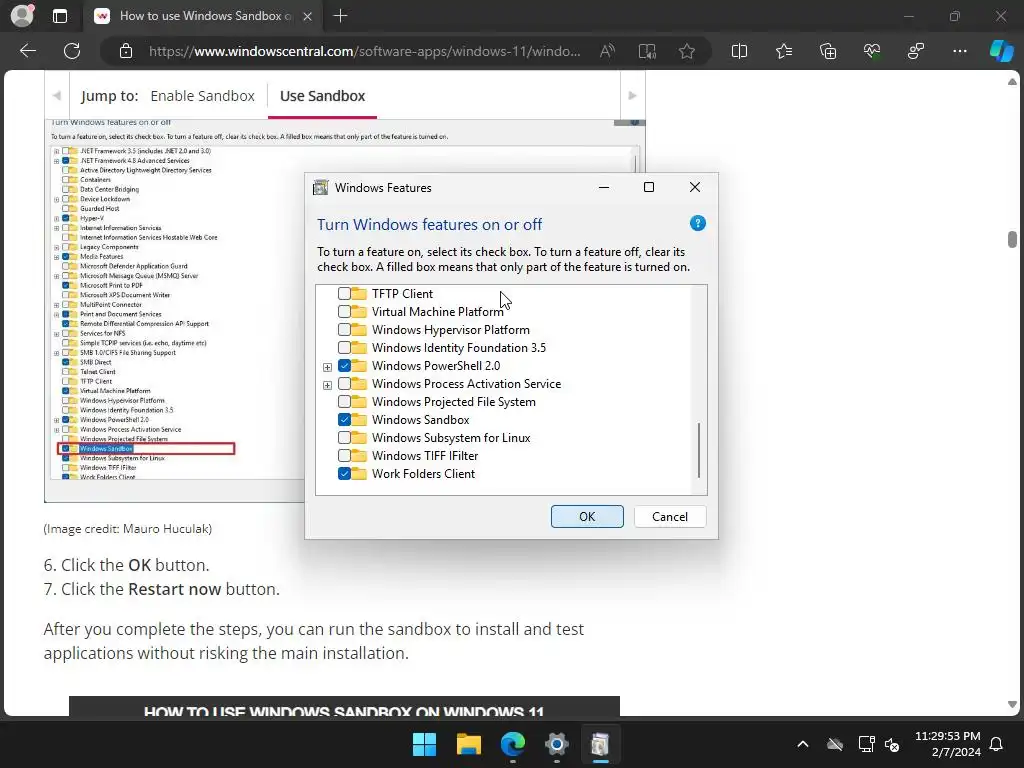Screen dimensions: 1024x768
Task: Click the features list scrollbar thumb
Action: [699, 450]
